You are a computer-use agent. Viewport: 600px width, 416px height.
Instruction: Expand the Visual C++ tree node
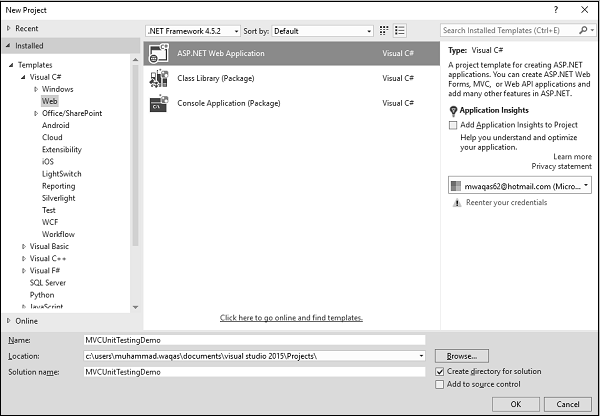point(24,258)
